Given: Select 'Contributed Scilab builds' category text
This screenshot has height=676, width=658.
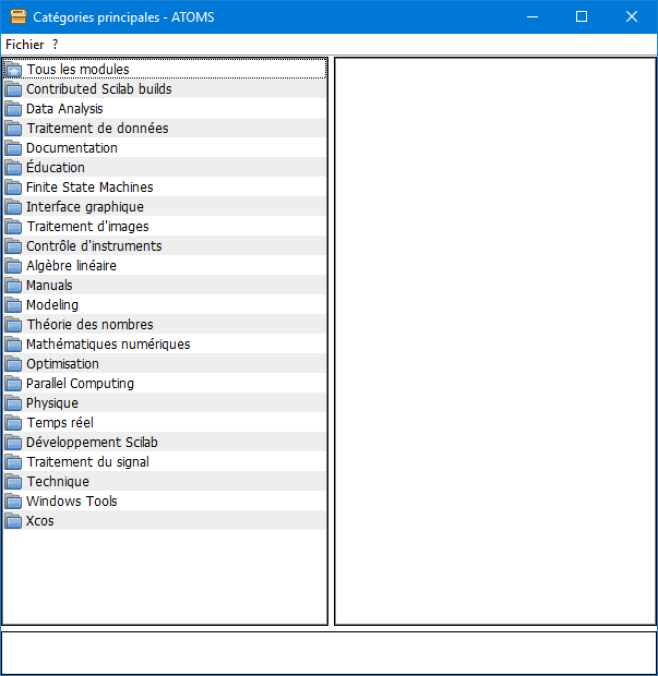Looking at the screenshot, I should (99, 89).
